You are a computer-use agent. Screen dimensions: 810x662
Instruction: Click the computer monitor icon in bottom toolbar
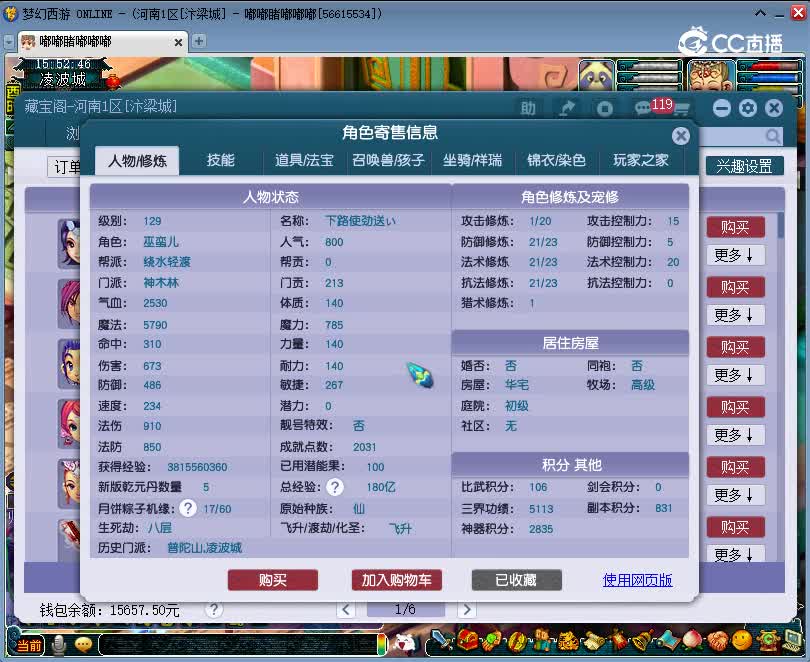[792, 641]
